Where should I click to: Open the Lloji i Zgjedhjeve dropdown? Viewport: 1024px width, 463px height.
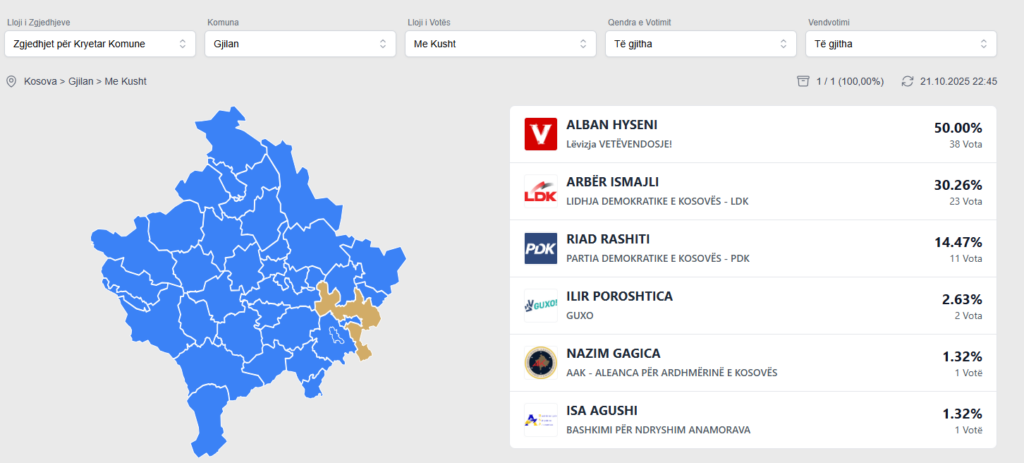click(99, 44)
